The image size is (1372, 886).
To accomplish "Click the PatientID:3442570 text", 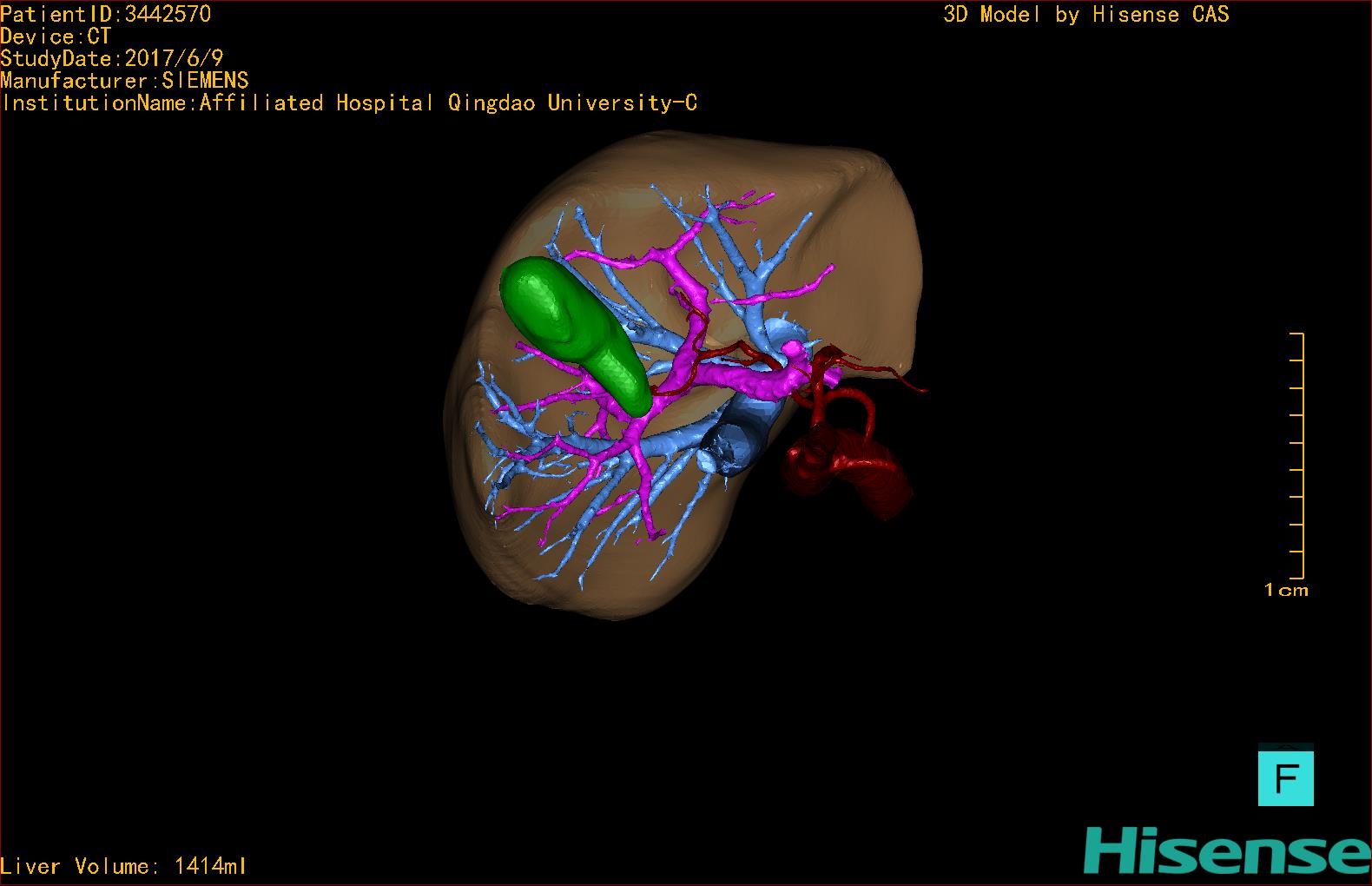I will (x=105, y=14).
